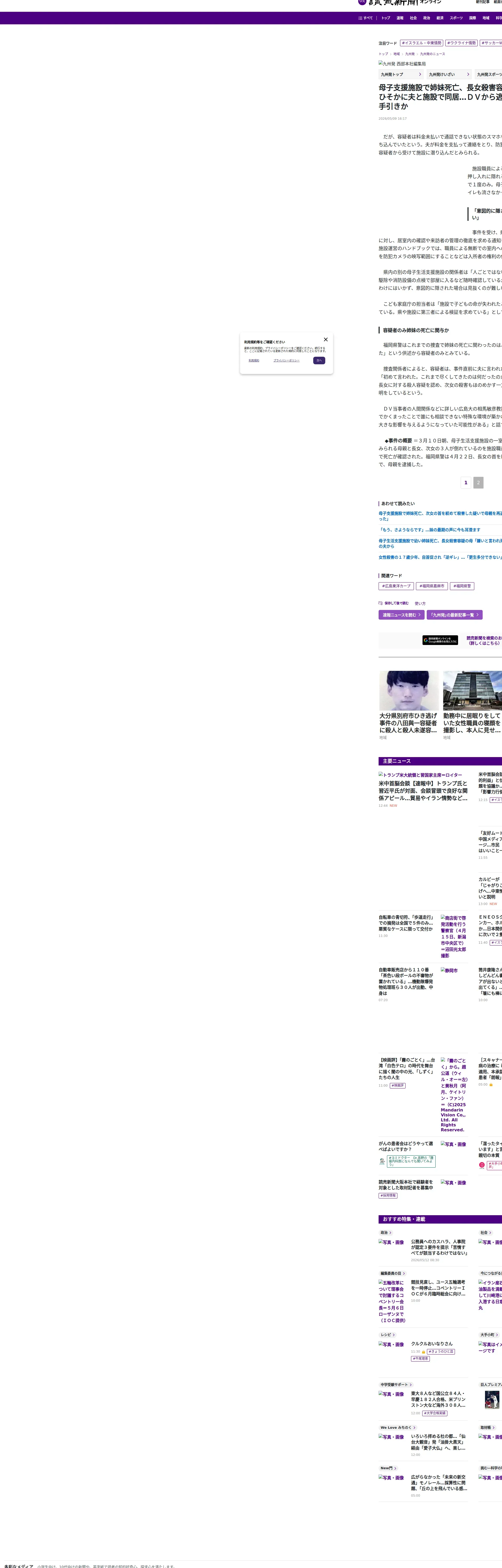This screenshot has width=502, height=1568.
Task: Click the round red 大手小町 icon
Action: tap(482, 1165)
